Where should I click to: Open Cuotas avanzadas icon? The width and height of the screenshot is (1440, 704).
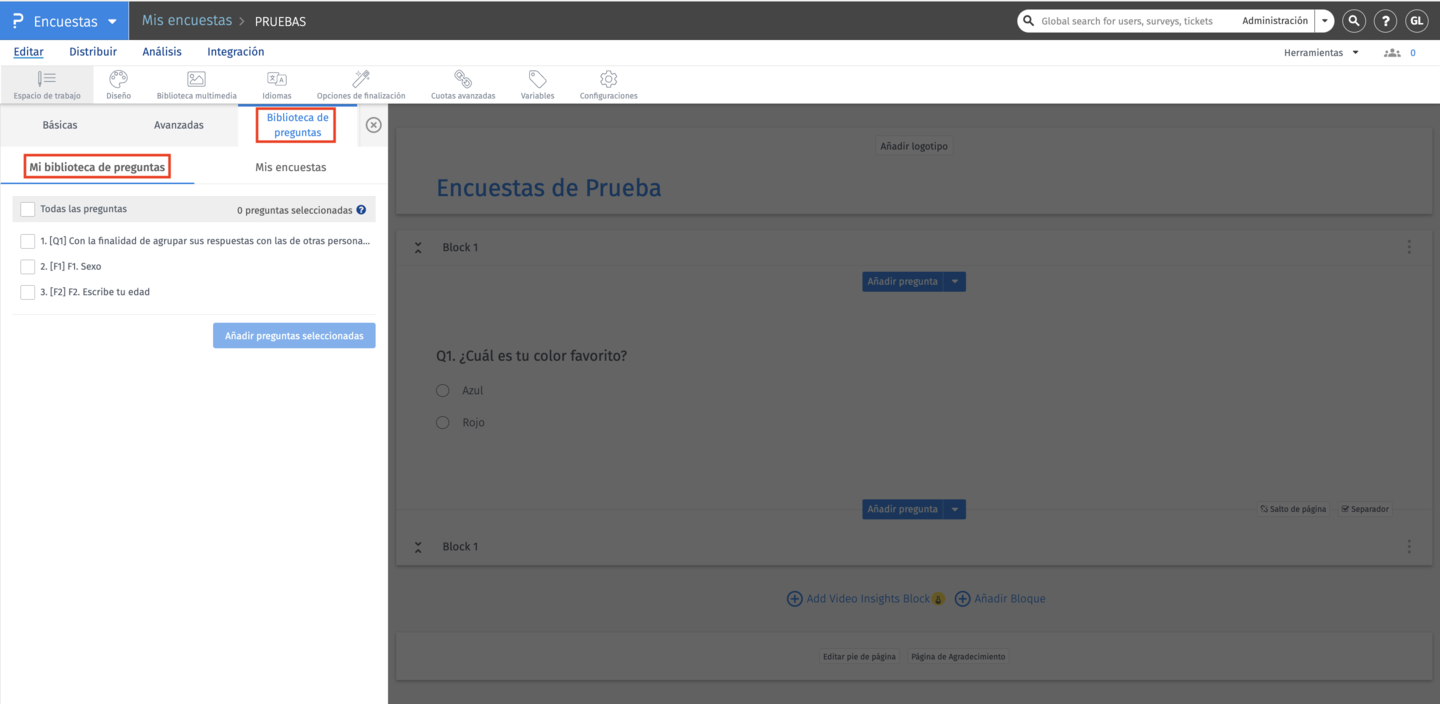click(x=463, y=78)
